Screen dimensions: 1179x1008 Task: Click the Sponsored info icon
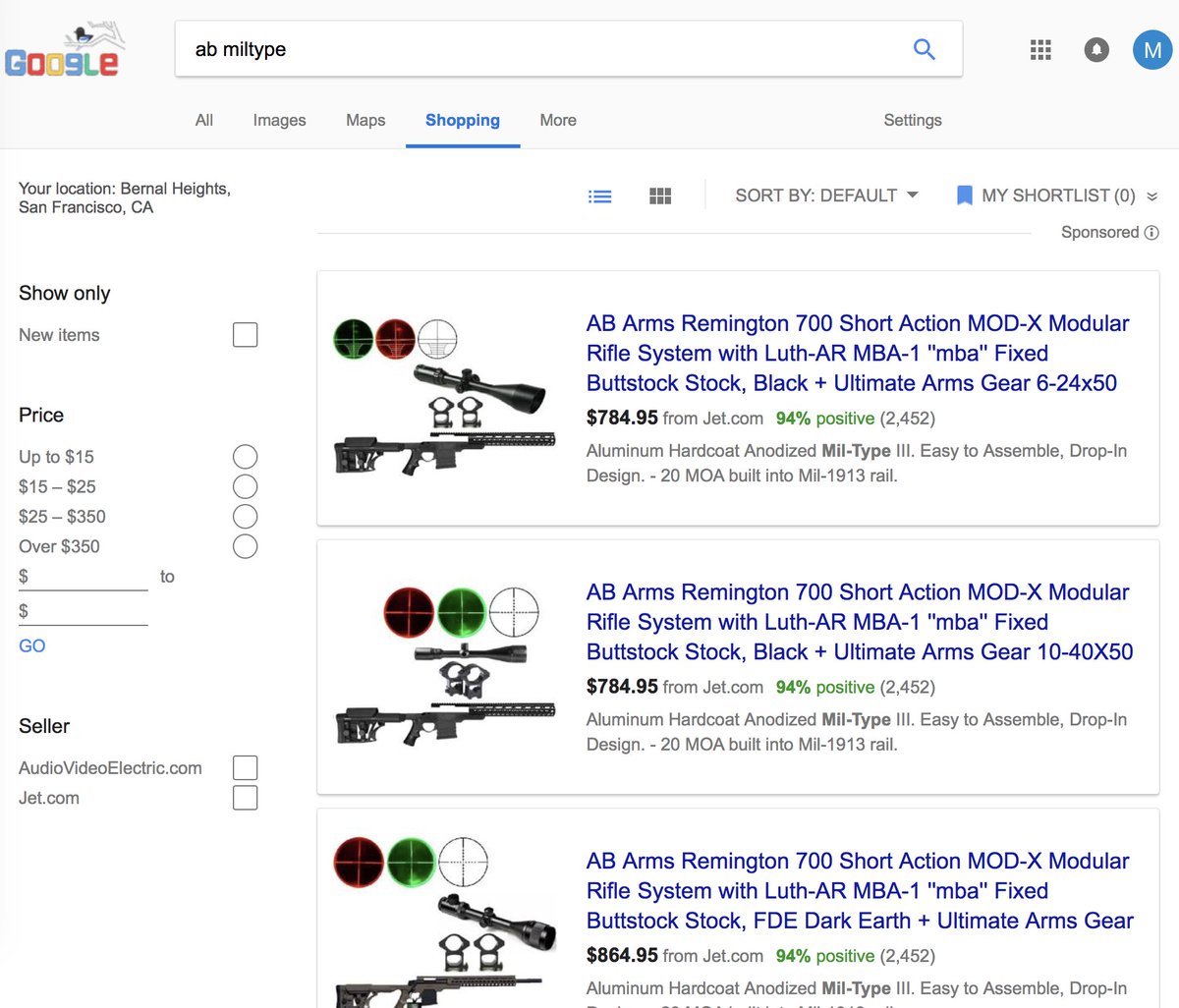pyautogui.click(x=1151, y=233)
